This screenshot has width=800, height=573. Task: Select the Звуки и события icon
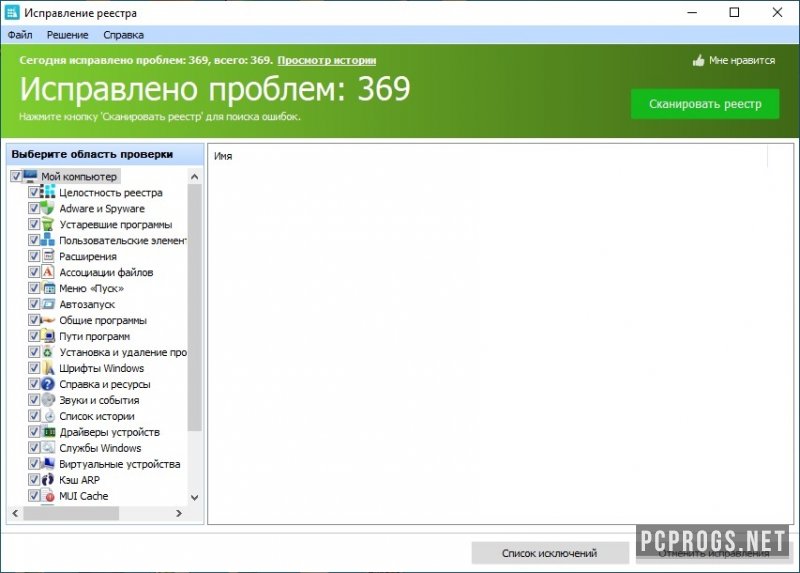point(48,401)
